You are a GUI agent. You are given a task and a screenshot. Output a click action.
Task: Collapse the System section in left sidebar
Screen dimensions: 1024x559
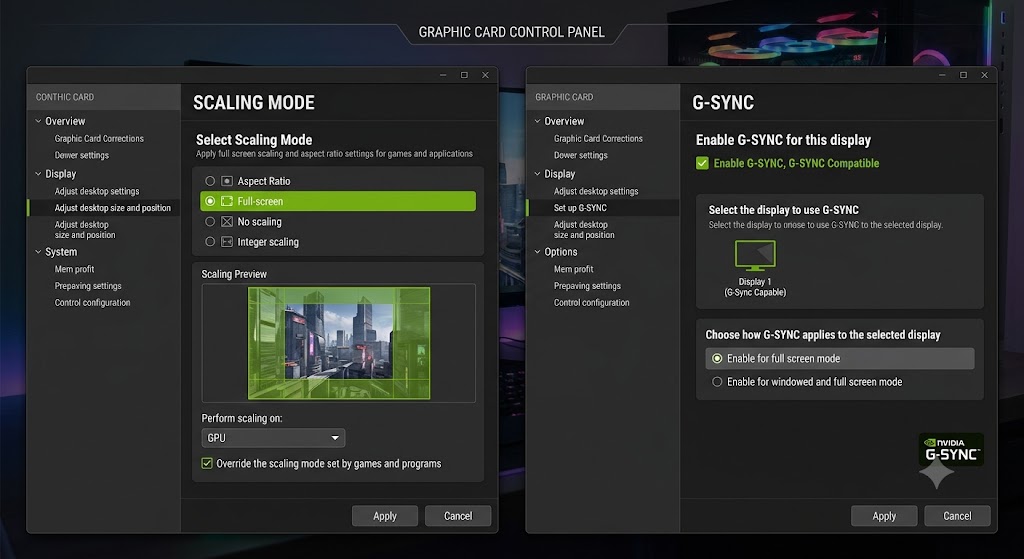point(38,252)
